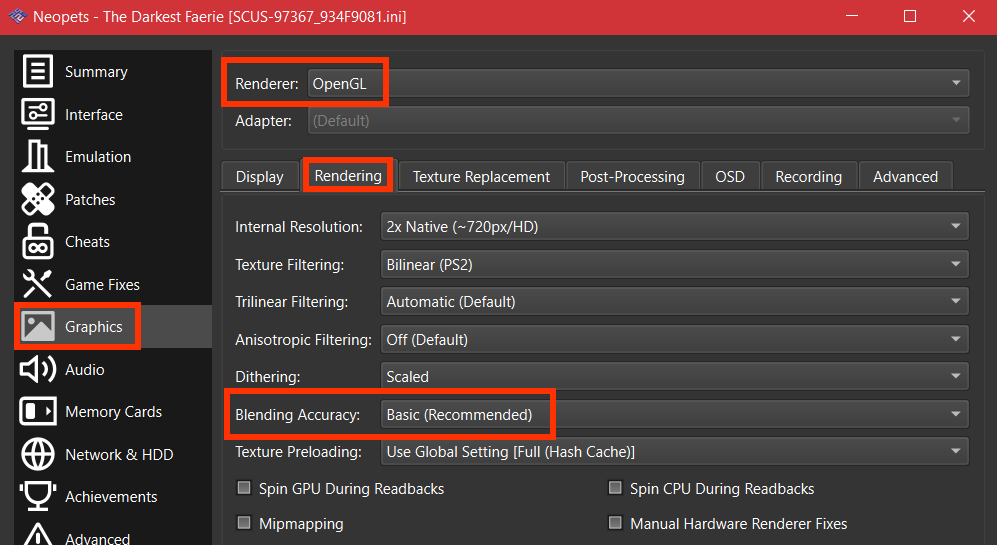Screen dimensions: 997x545
Task: Click the Texture Preloading label
Action: (298, 452)
